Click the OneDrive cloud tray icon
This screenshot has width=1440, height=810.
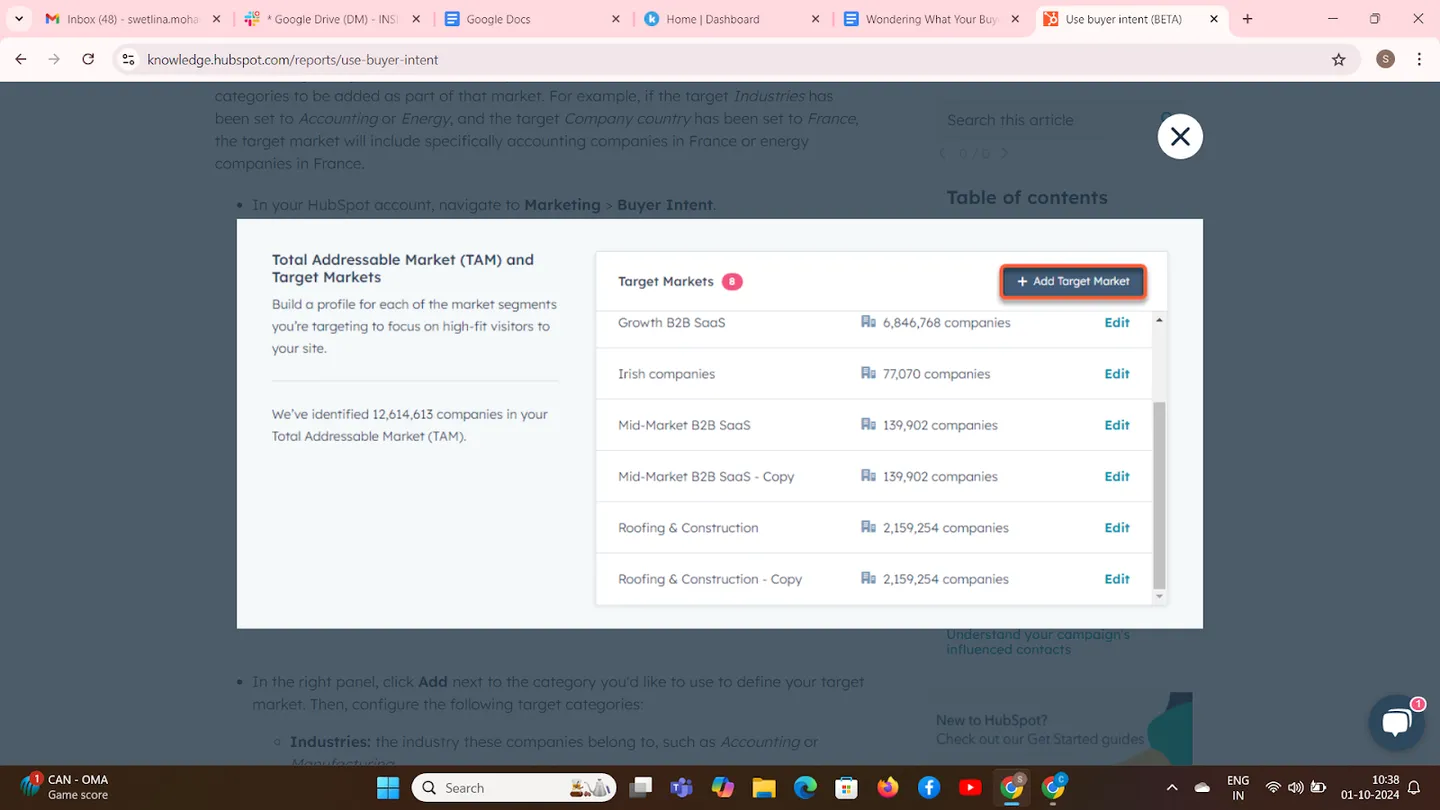pos(1203,788)
